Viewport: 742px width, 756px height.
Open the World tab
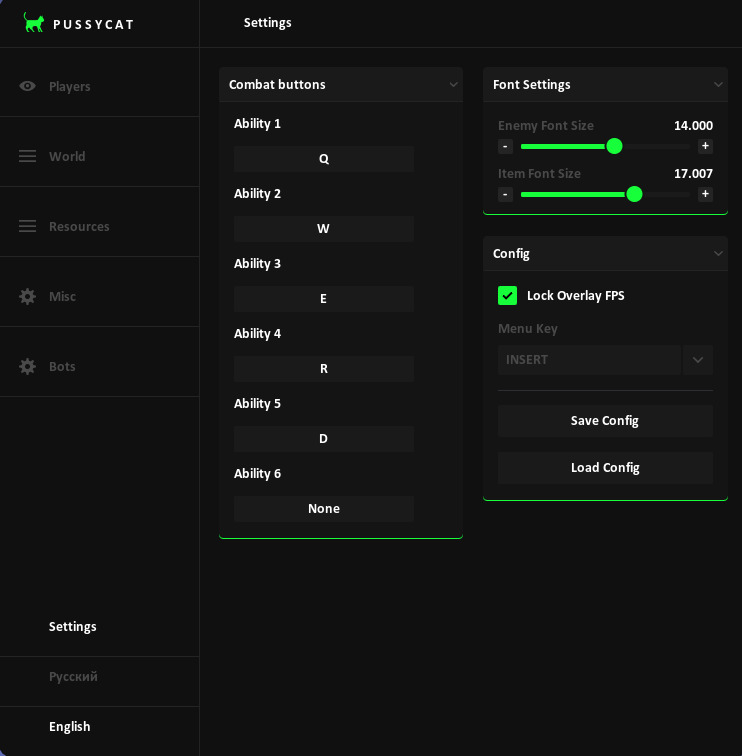[x=99, y=156]
